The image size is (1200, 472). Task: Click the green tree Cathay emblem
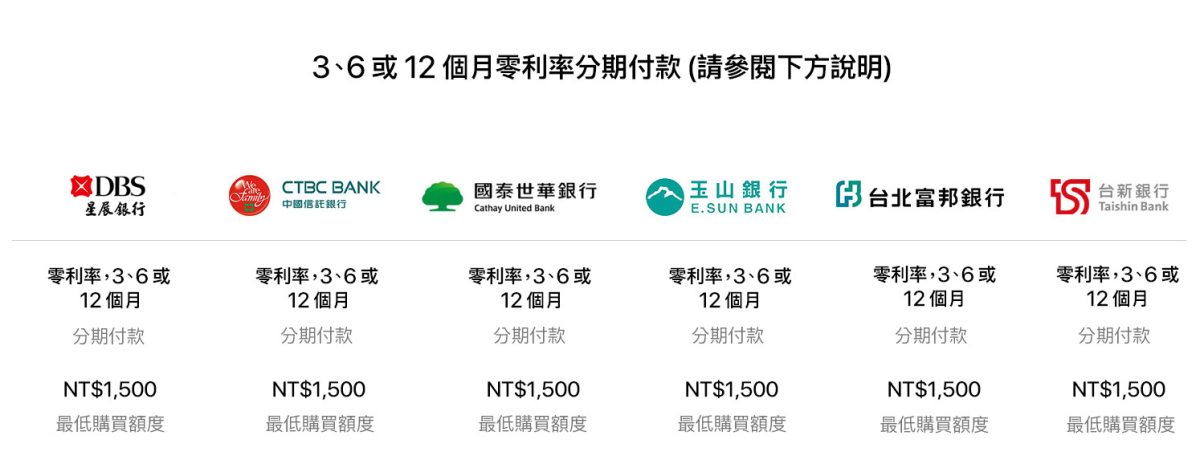click(442, 196)
